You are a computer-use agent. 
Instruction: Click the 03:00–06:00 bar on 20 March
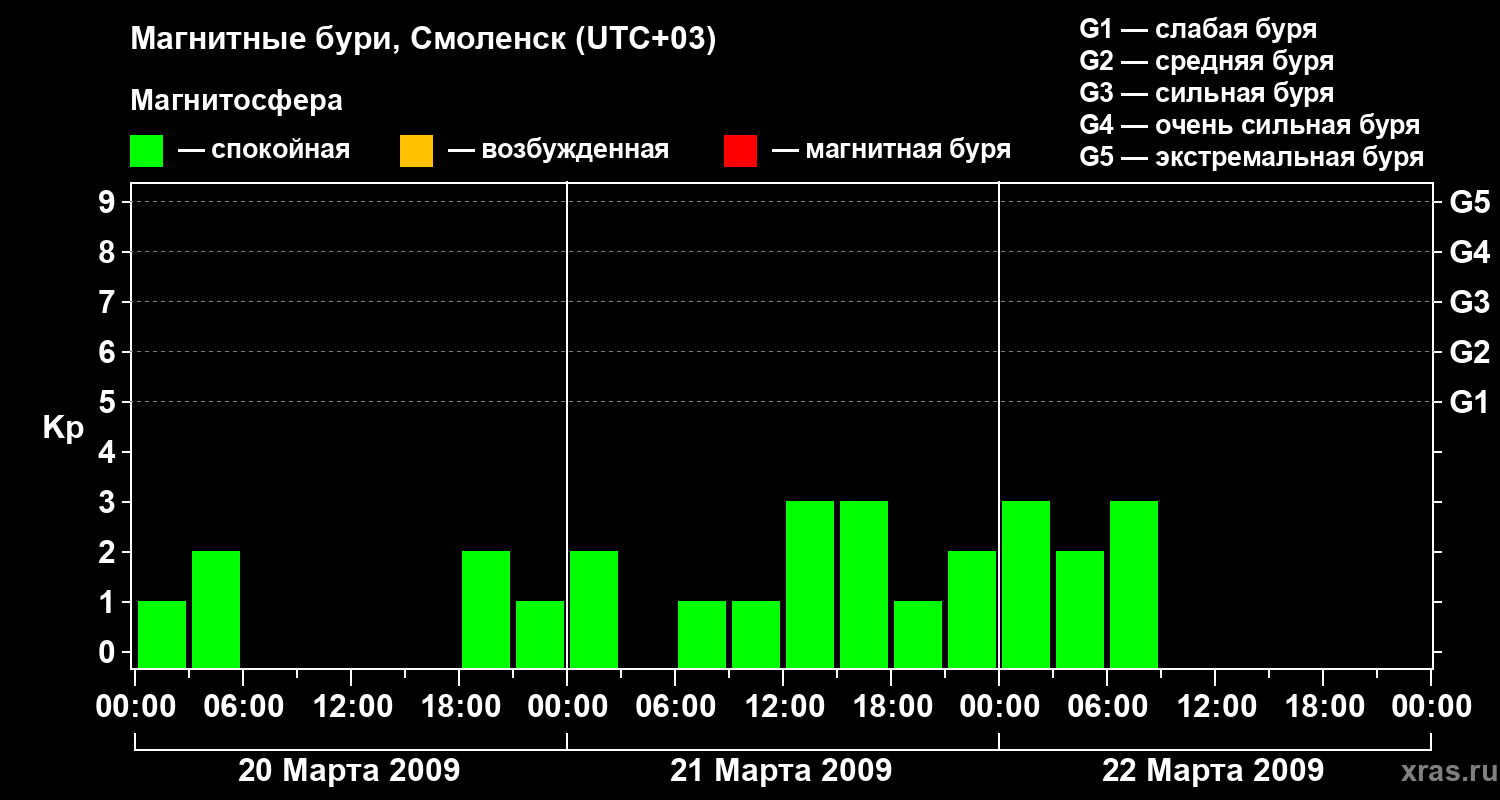[216, 609]
